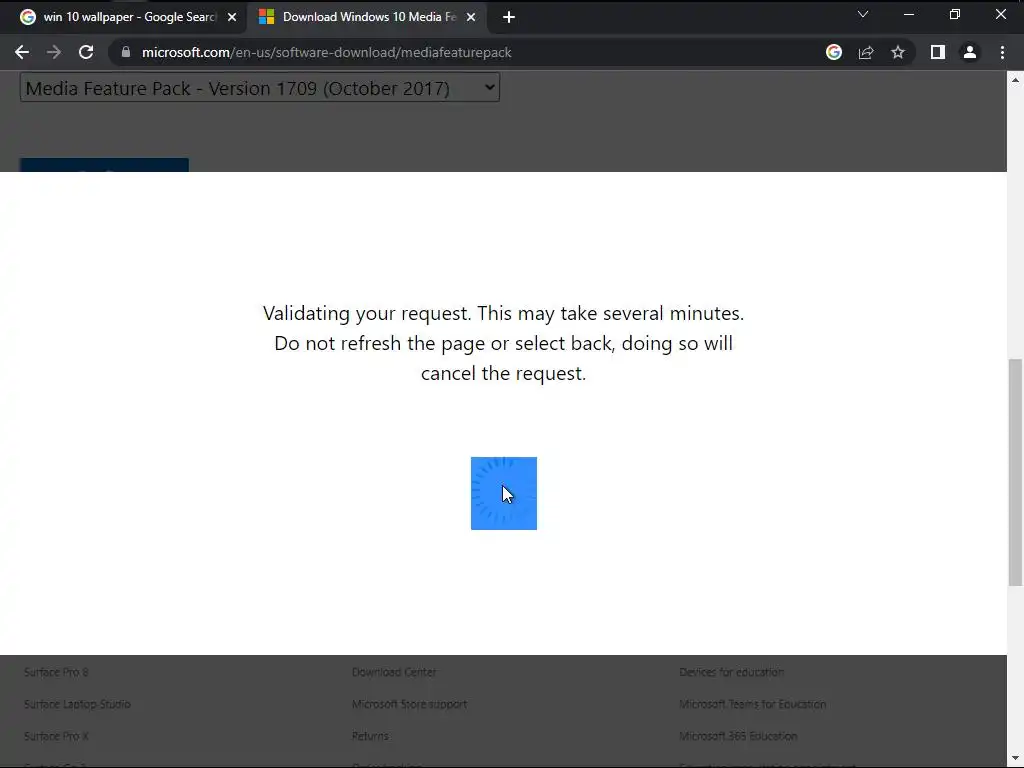The image size is (1024, 768).
Task: Open Microsoft Teams for Education link
Action: click(752, 704)
